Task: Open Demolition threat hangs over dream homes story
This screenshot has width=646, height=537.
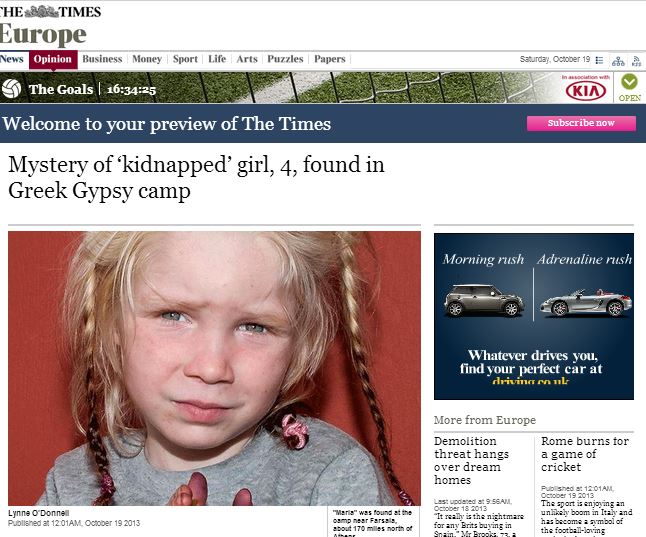Action: click(471, 460)
